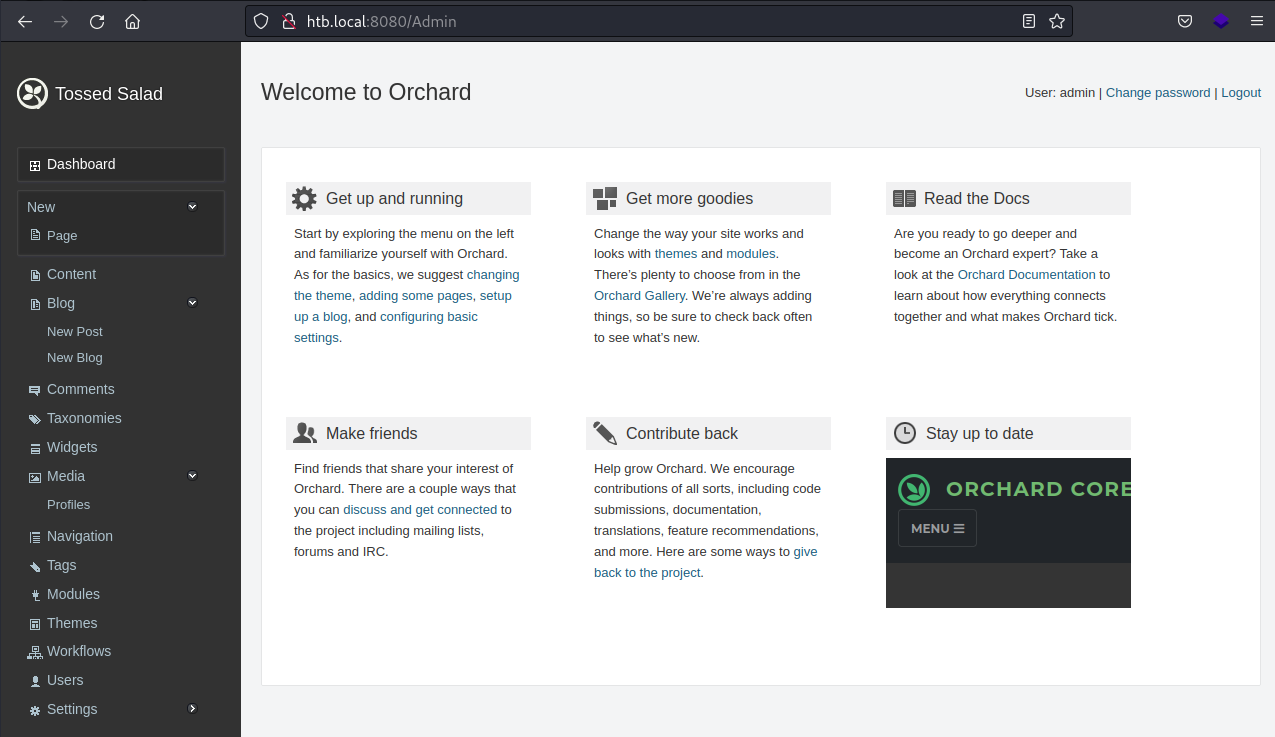Click the Orchard Core logo in preview
The height and width of the screenshot is (737, 1275).
tap(914, 489)
